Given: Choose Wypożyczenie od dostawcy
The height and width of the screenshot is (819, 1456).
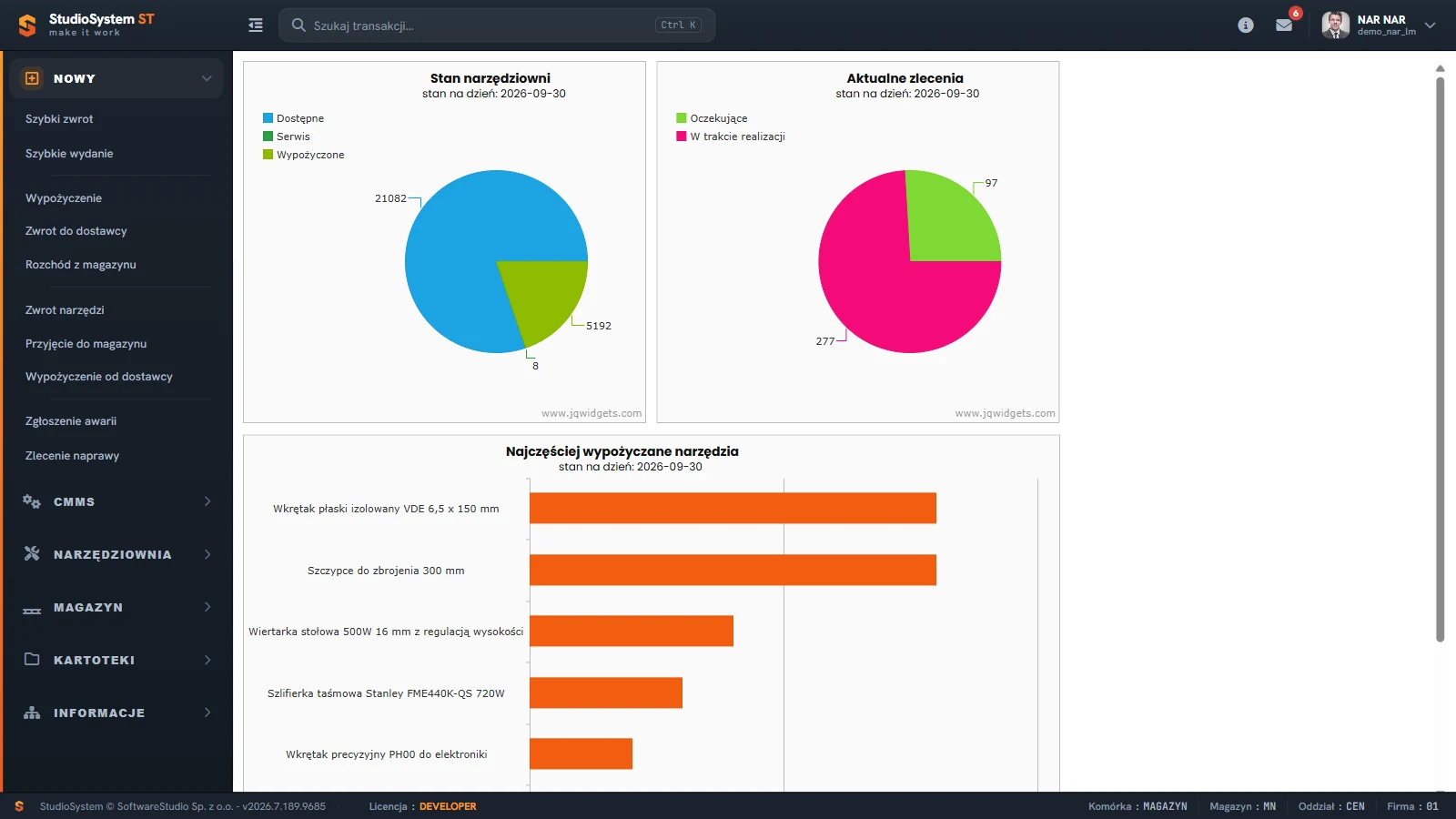Looking at the screenshot, I should (99, 377).
